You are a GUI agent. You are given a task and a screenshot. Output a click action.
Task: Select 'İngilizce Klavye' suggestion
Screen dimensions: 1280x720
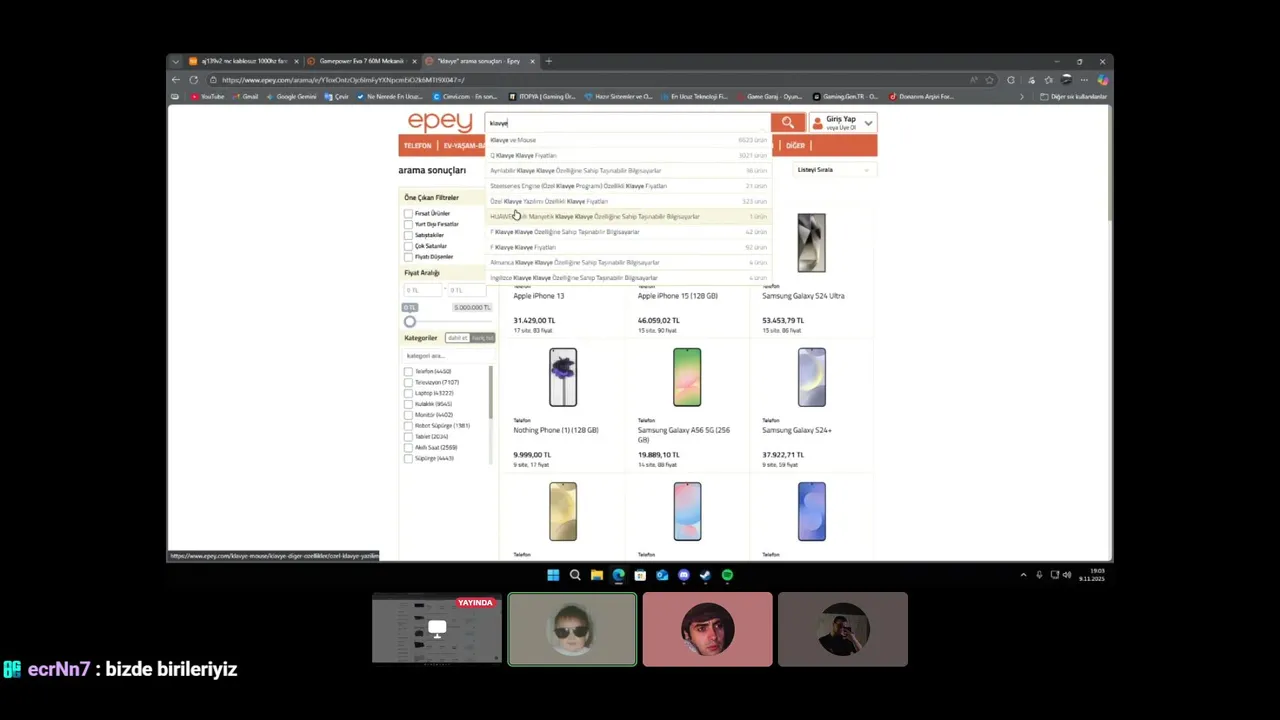628,278
